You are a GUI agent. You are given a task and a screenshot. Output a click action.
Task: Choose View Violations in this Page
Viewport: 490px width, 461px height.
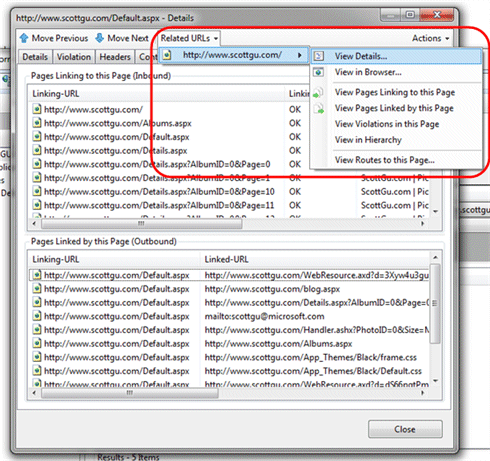(387, 124)
